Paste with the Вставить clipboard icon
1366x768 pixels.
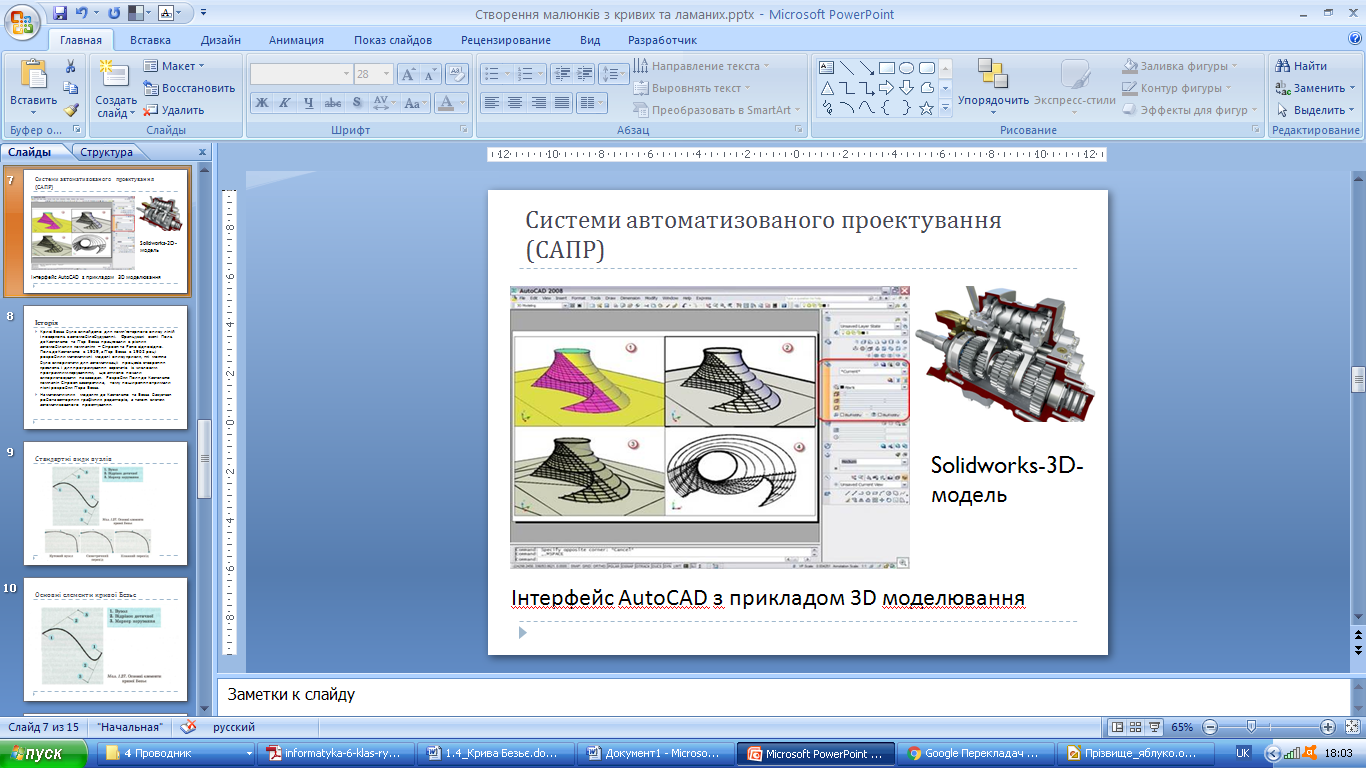[x=33, y=76]
